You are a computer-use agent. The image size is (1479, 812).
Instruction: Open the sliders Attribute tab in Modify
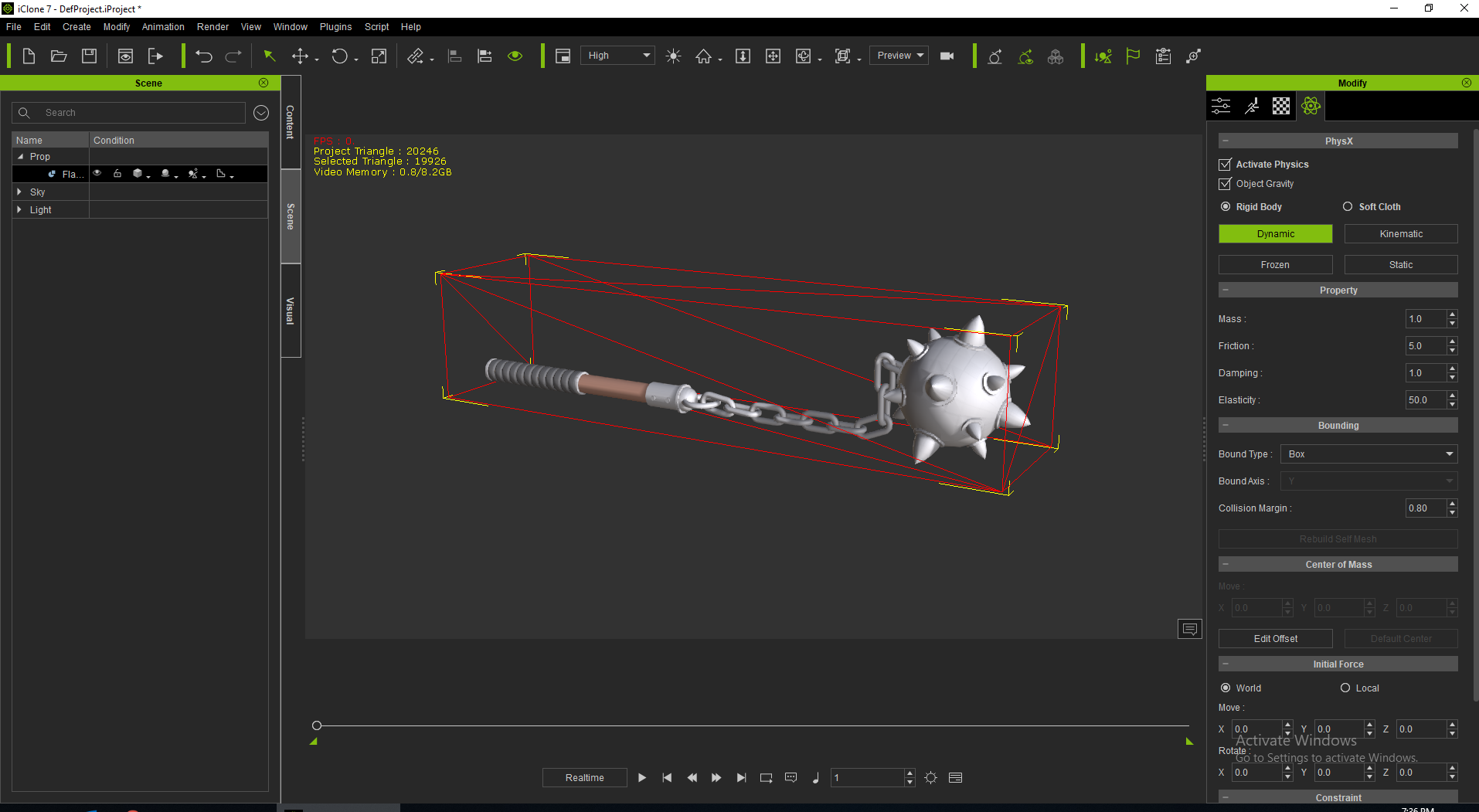point(1221,106)
